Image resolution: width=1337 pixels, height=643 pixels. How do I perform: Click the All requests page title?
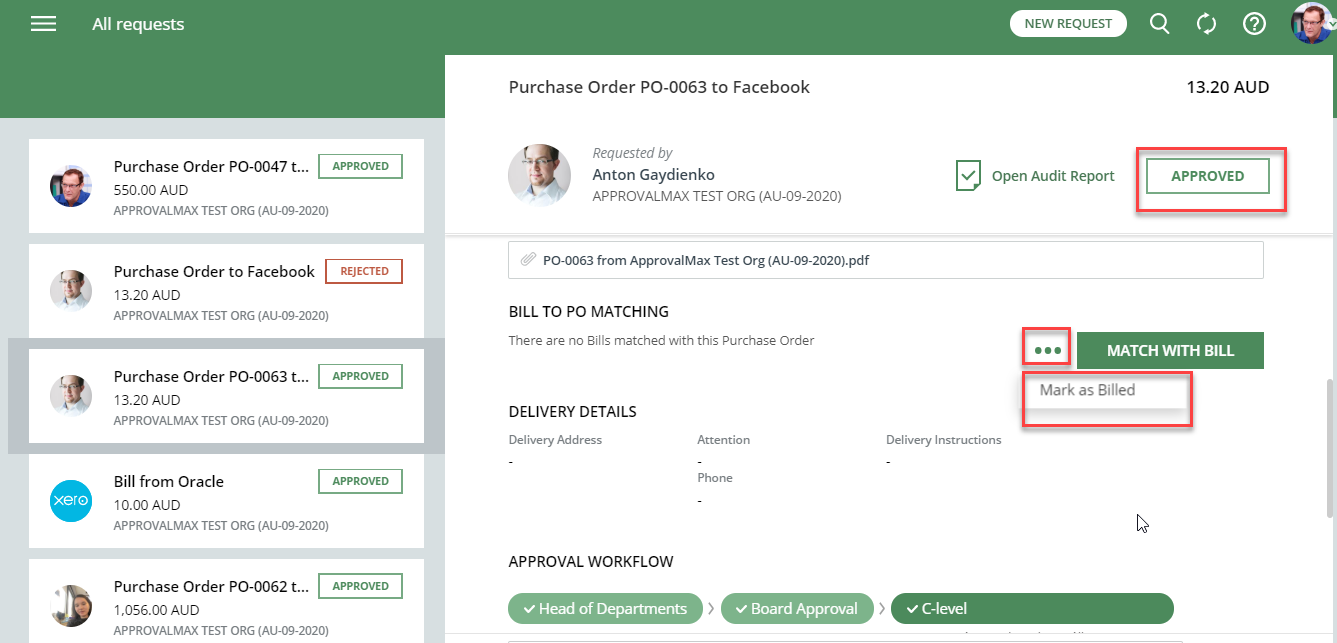pos(138,24)
